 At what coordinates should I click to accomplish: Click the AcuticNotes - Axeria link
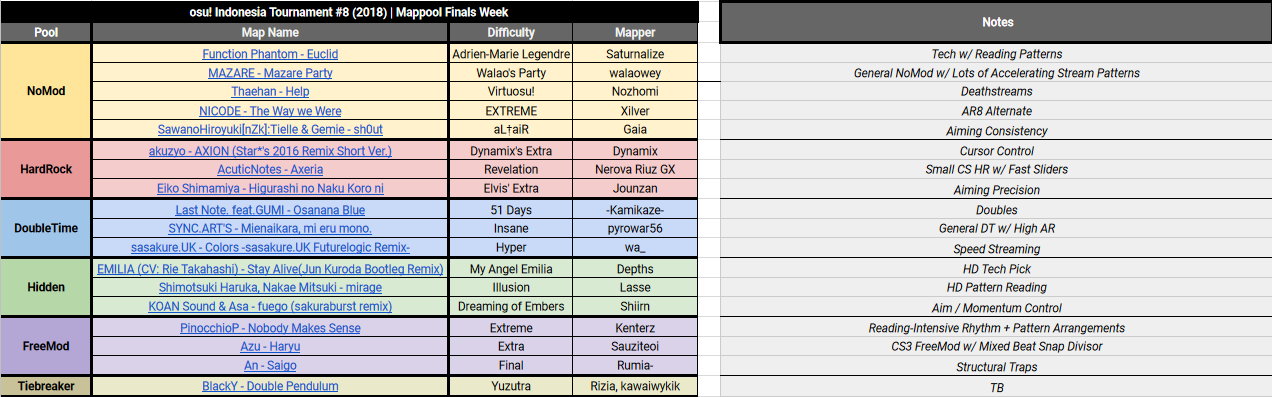[270, 170]
